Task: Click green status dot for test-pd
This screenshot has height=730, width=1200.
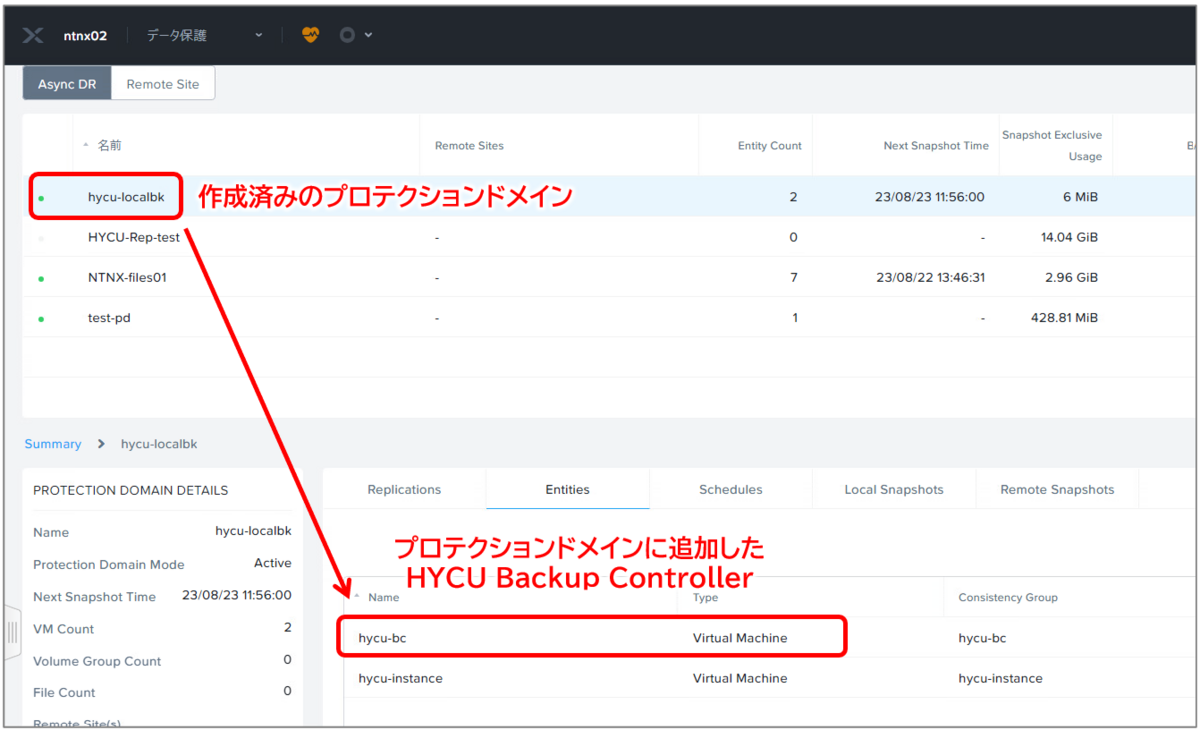Action: (41, 319)
